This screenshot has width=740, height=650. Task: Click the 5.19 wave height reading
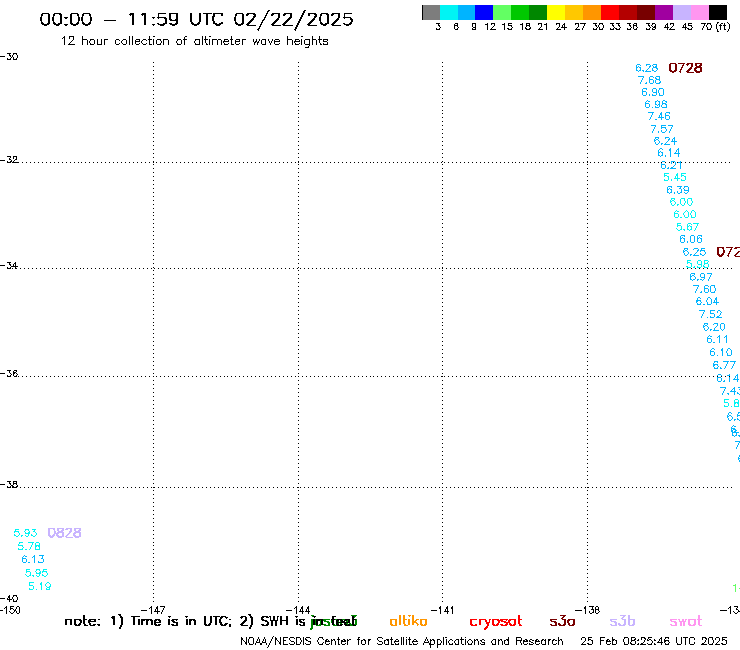pos(40,586)
